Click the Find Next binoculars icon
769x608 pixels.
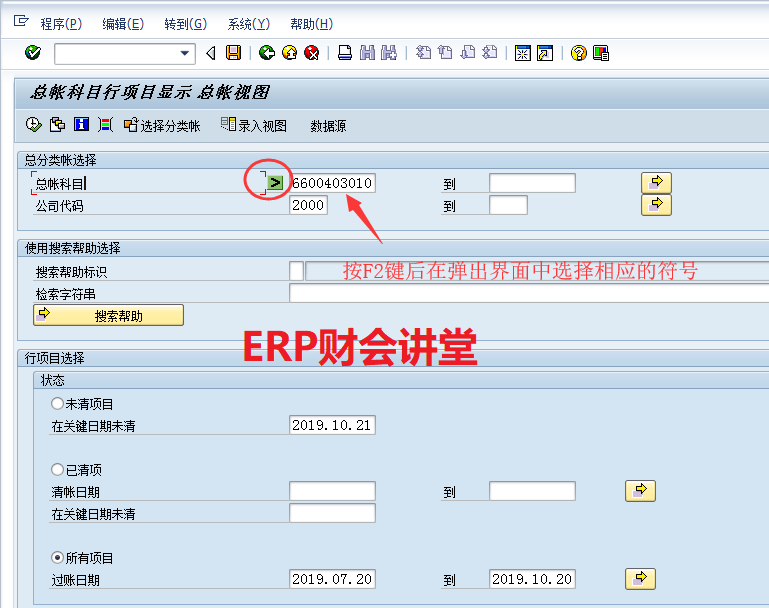(x=389, y=52)
